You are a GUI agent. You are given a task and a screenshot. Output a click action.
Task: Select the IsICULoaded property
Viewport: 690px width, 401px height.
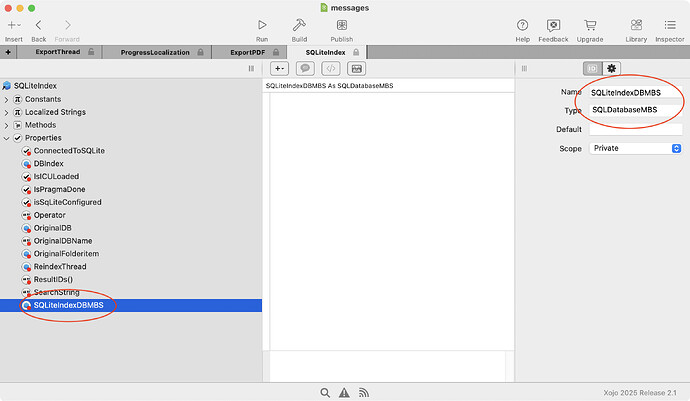click(131, 177)
